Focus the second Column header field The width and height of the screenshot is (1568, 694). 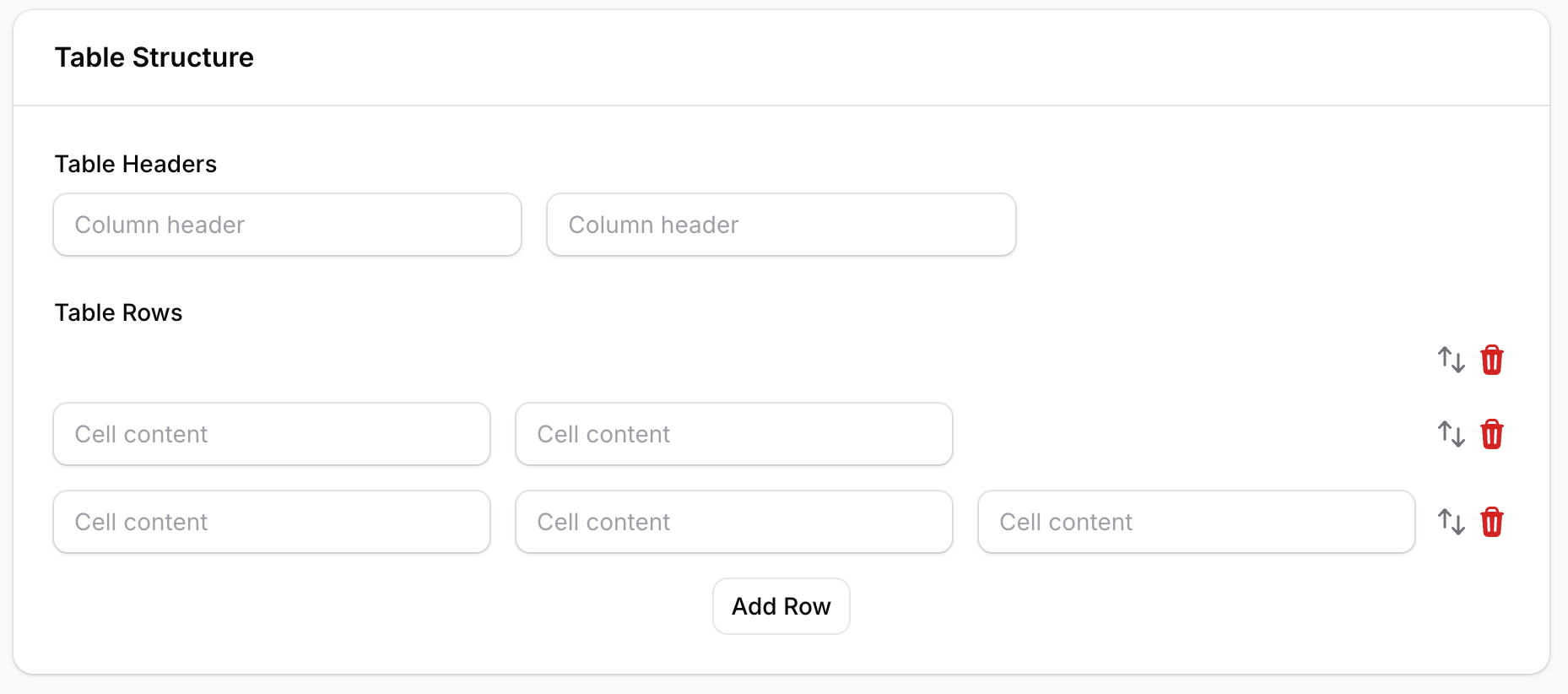781,225
